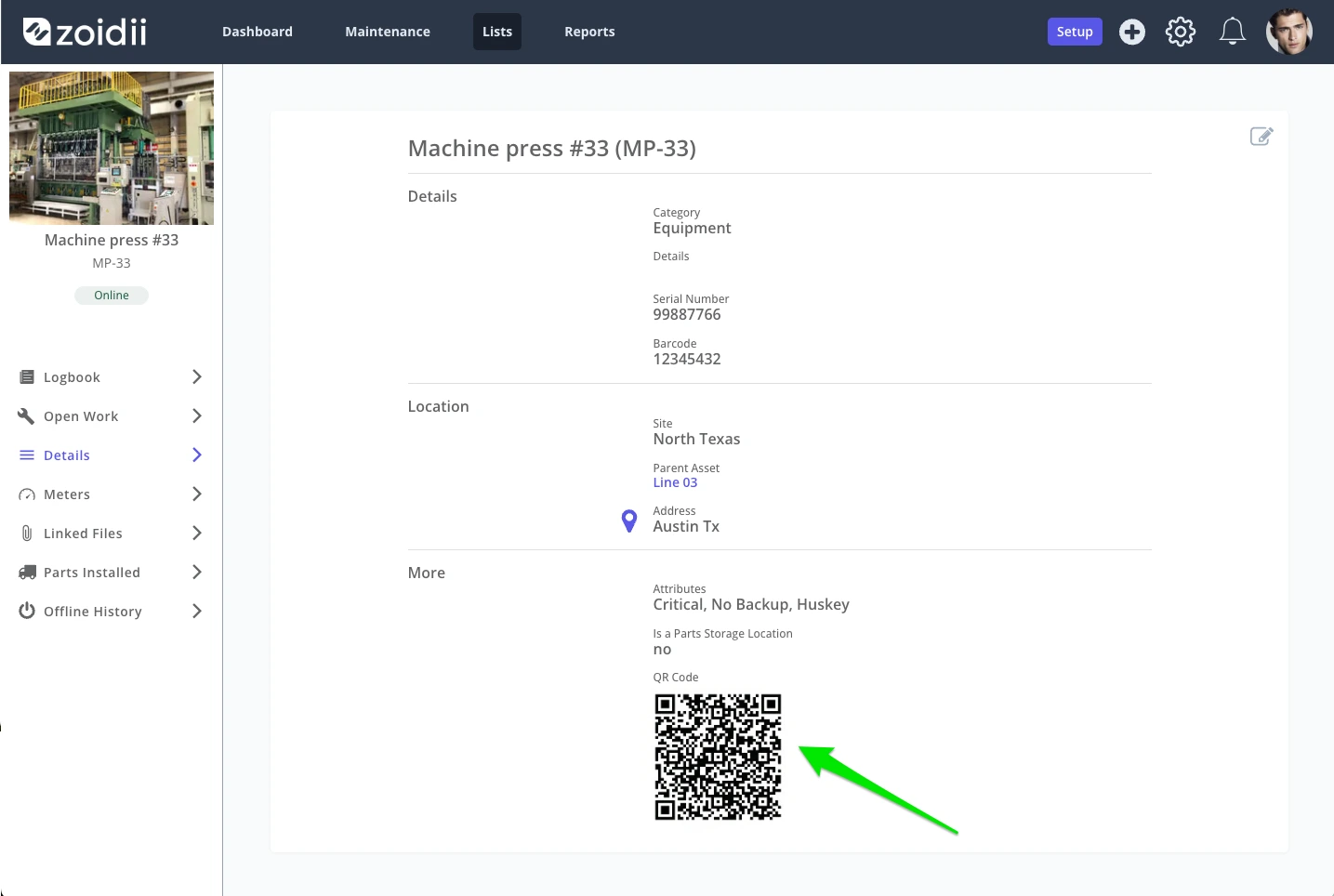The image size is (1334, 896).
Task: Click the barcode value 12345432
Action: [x=687, y=360]
